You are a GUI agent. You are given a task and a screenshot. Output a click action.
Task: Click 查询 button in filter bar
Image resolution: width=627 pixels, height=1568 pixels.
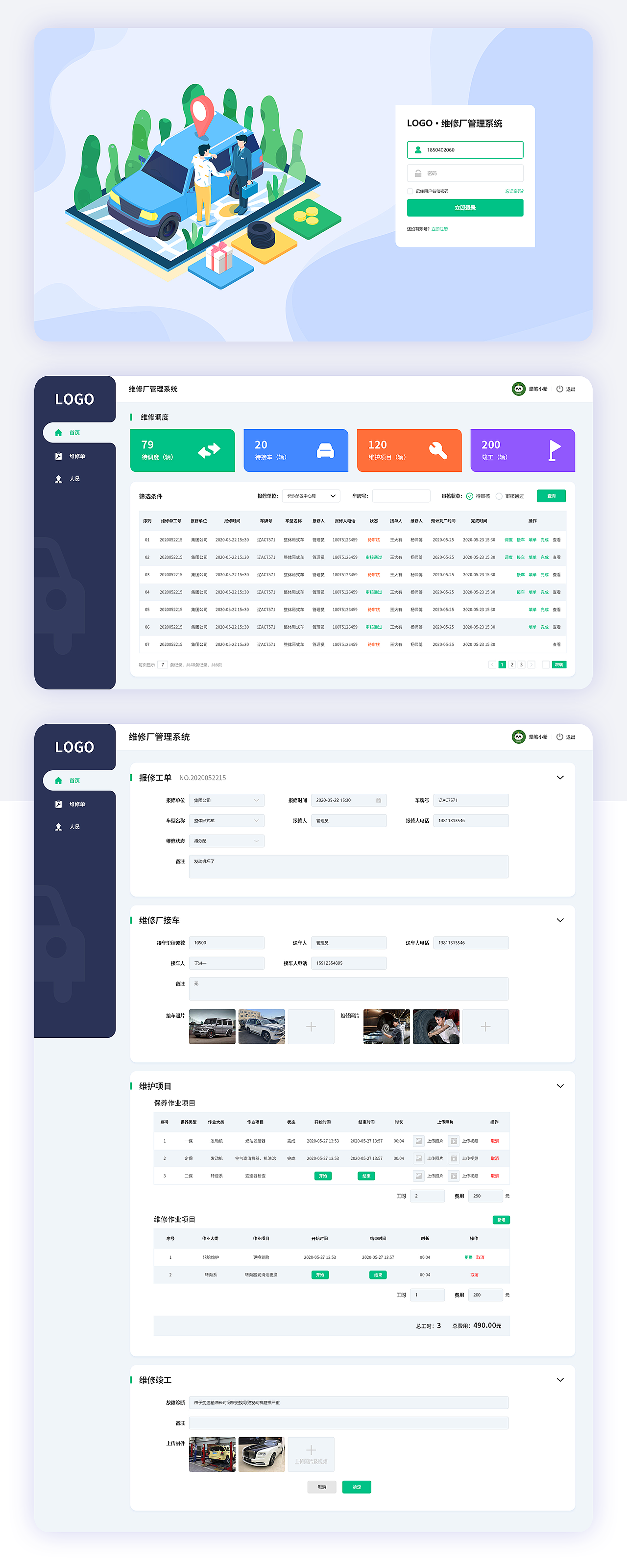(x=551, y=496)
